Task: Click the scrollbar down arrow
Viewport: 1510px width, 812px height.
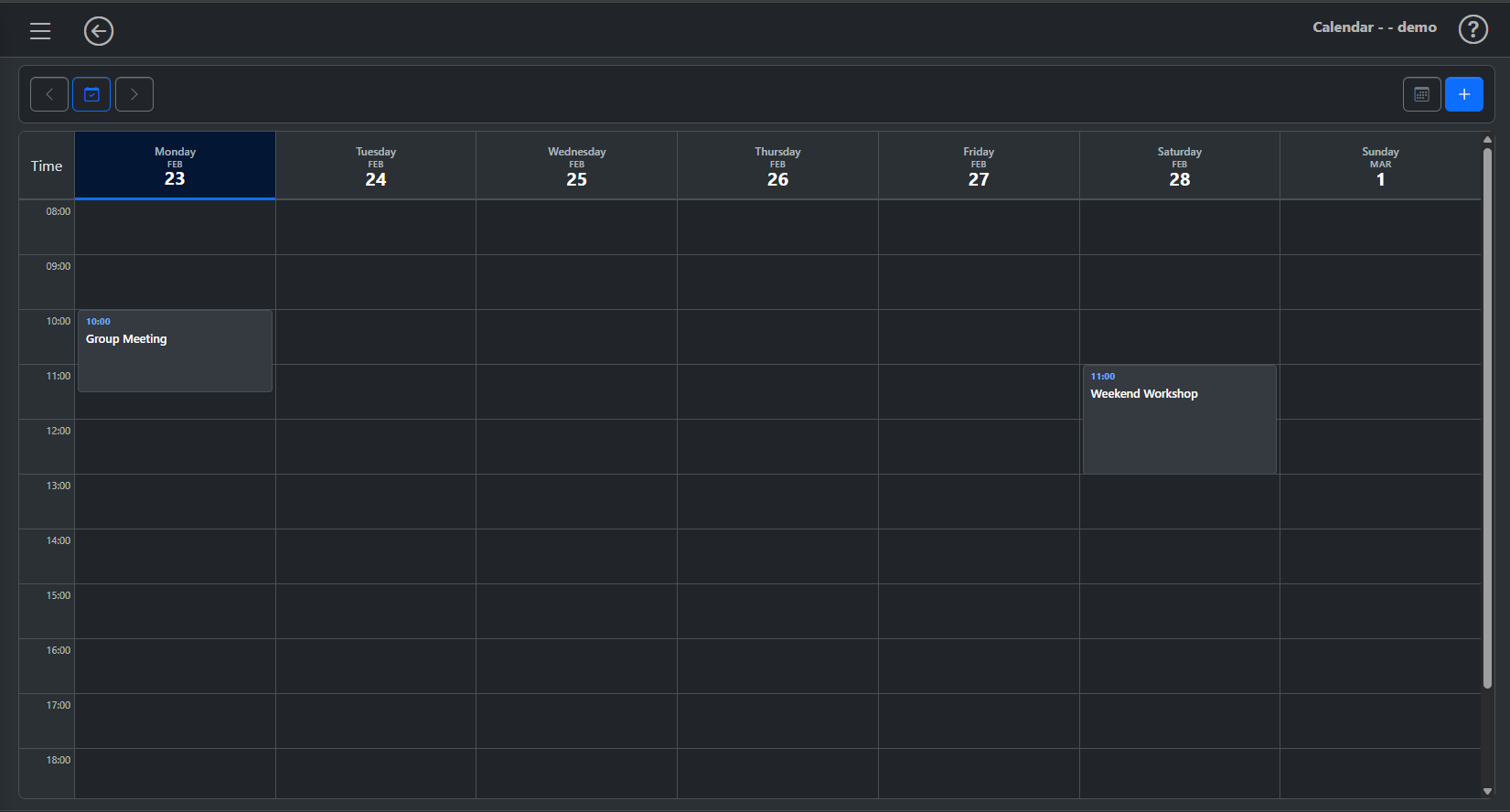Action: tap(1487, 792)
